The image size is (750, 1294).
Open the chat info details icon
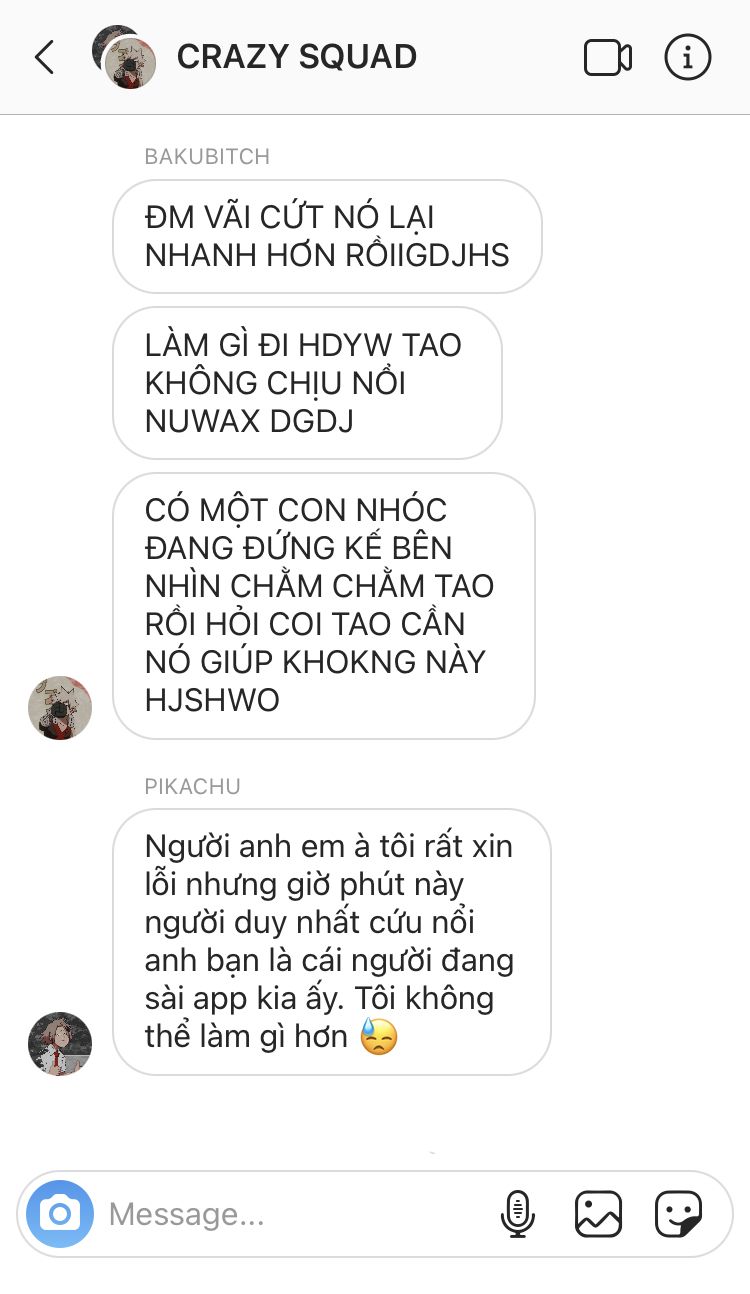coord(688,57)
